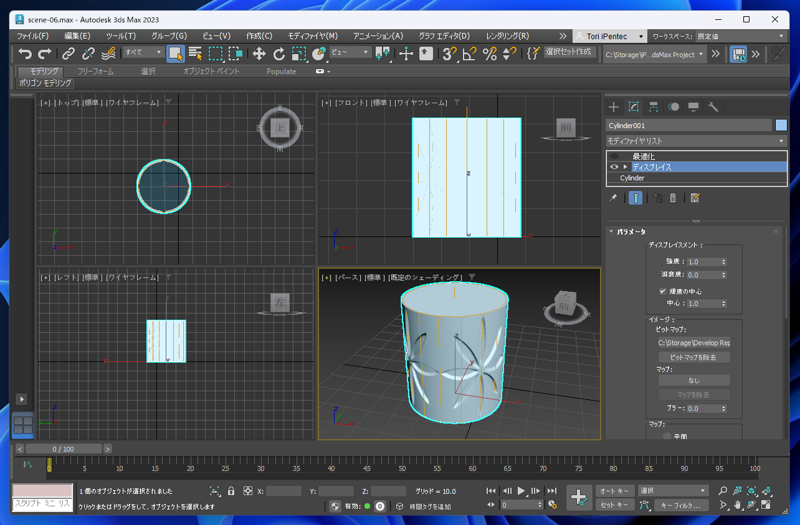Open the Tori iPentec account dropdown
This screenshot has width=800, height=525.
click(x=610, y=36)
